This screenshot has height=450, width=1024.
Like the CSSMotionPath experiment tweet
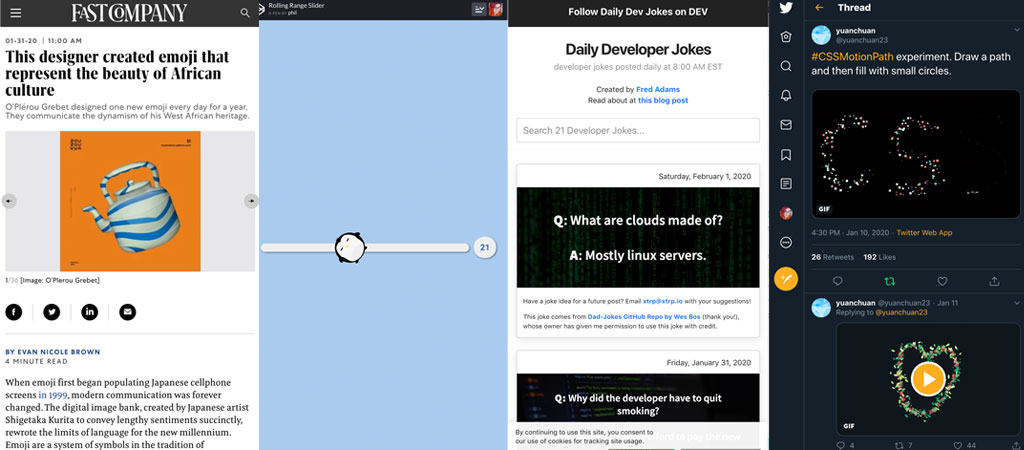point(941,281)
